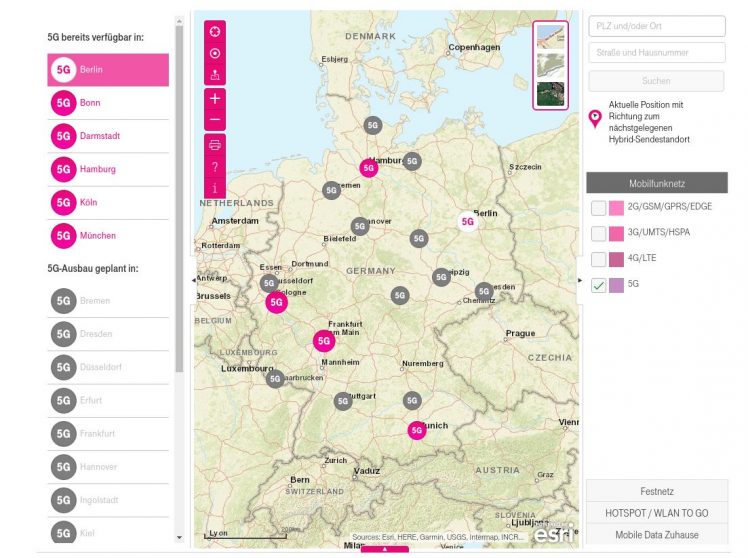Click the zoom in plus button
The height and width of the screenshot is (558, 748).
point(215,98)
